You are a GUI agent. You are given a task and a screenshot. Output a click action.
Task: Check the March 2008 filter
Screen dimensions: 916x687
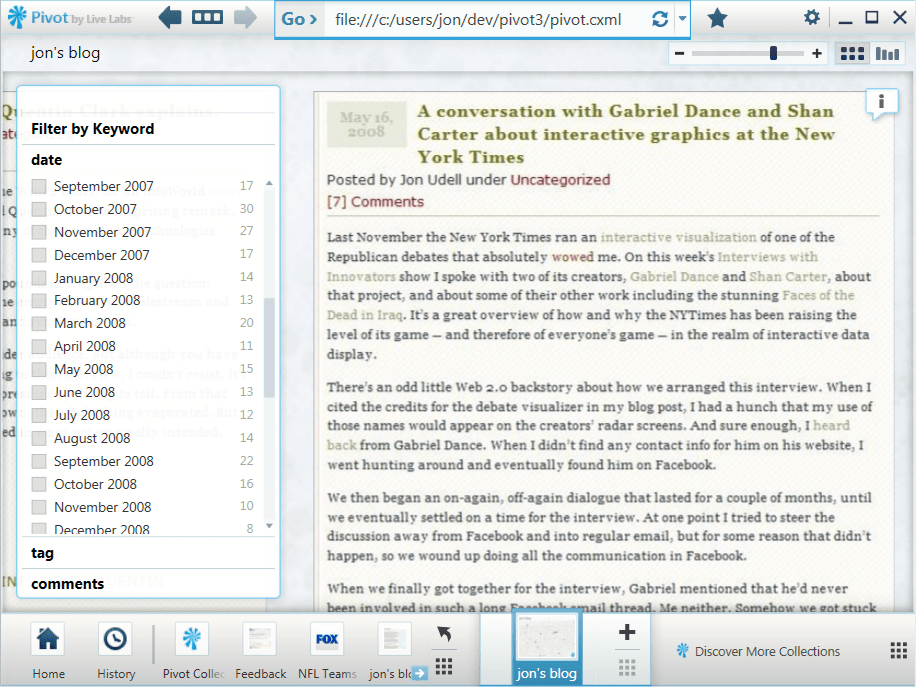pyautogui.click(x=39, y=323)
